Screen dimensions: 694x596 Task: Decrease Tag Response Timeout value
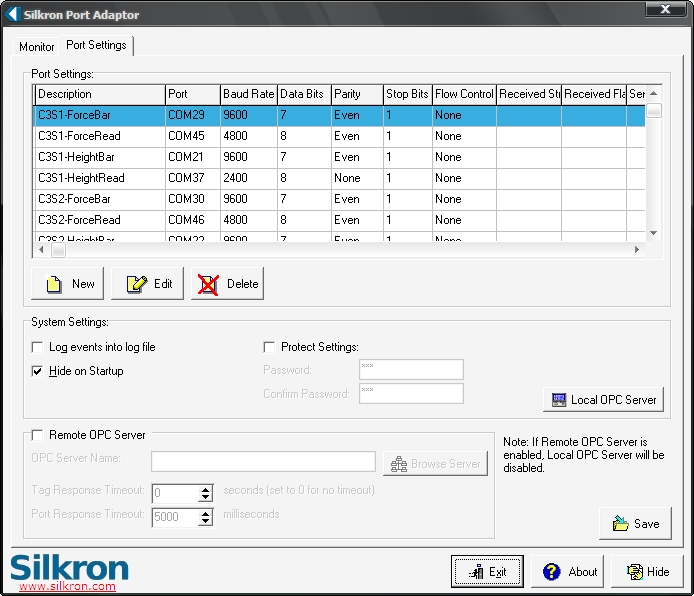click(205, 497)
